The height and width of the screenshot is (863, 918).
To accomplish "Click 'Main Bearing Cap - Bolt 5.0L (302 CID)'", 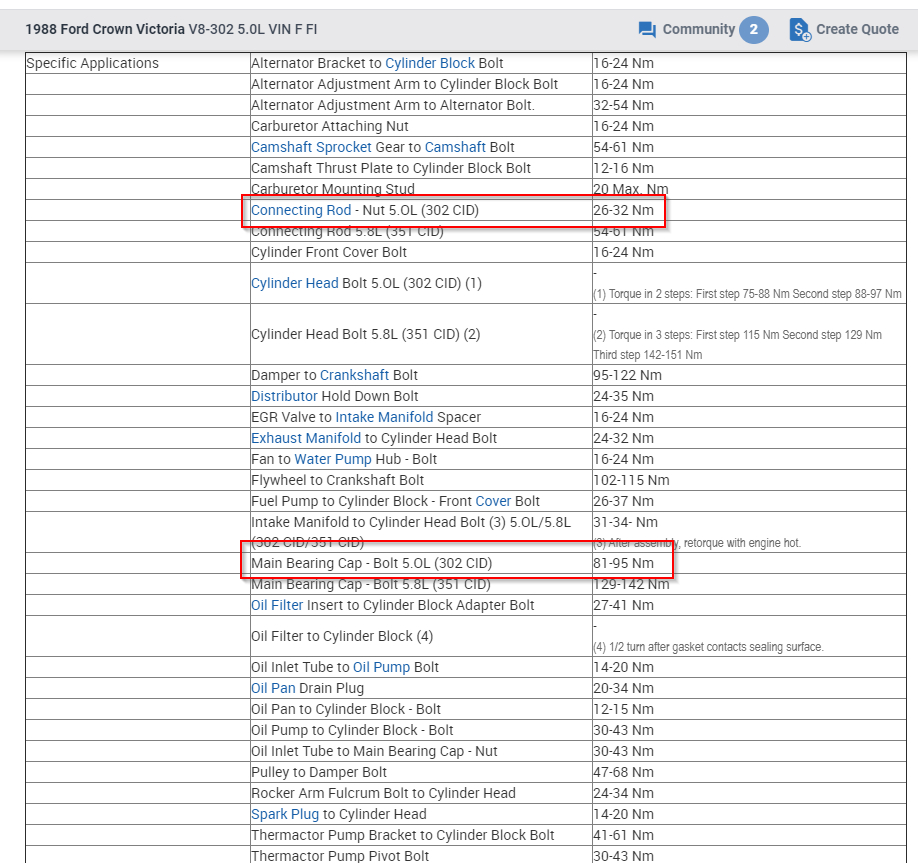I will [x=372, y=563].
